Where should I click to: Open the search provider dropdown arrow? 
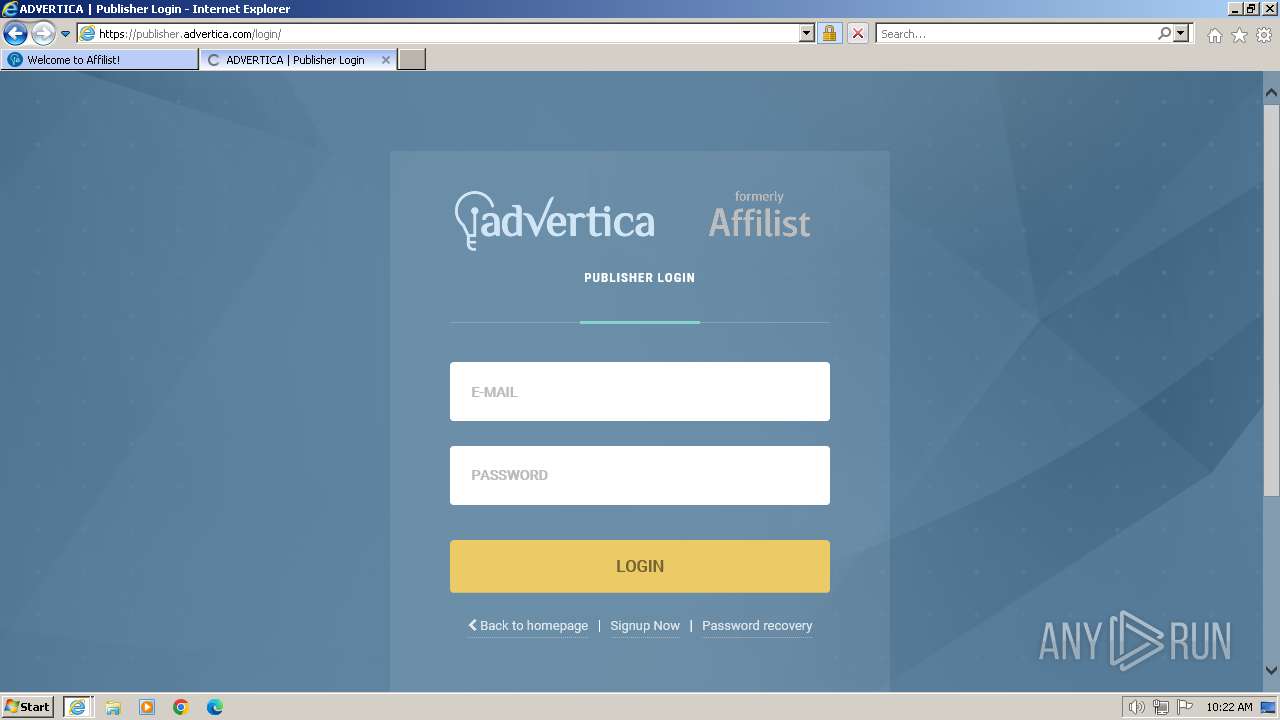tap(1181, 33)
